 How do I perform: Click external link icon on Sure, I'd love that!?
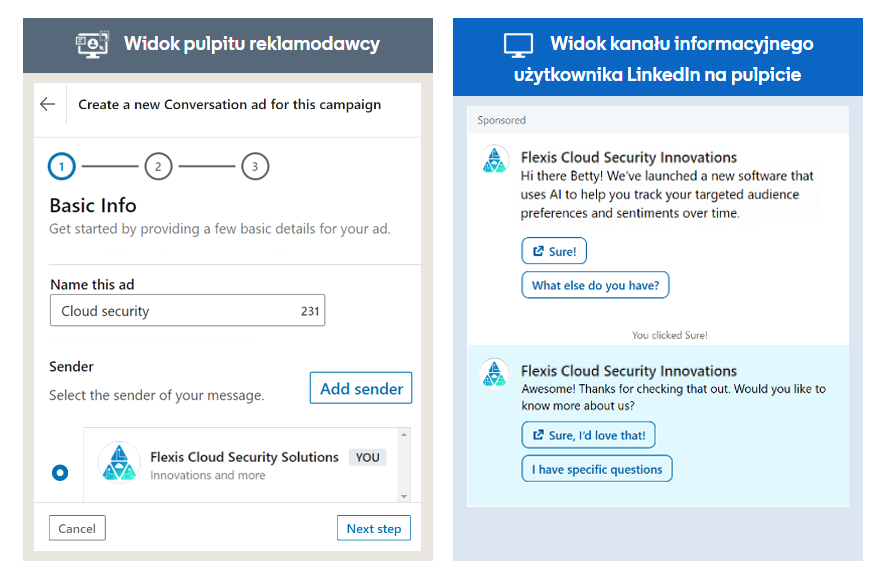click(538, 436)
